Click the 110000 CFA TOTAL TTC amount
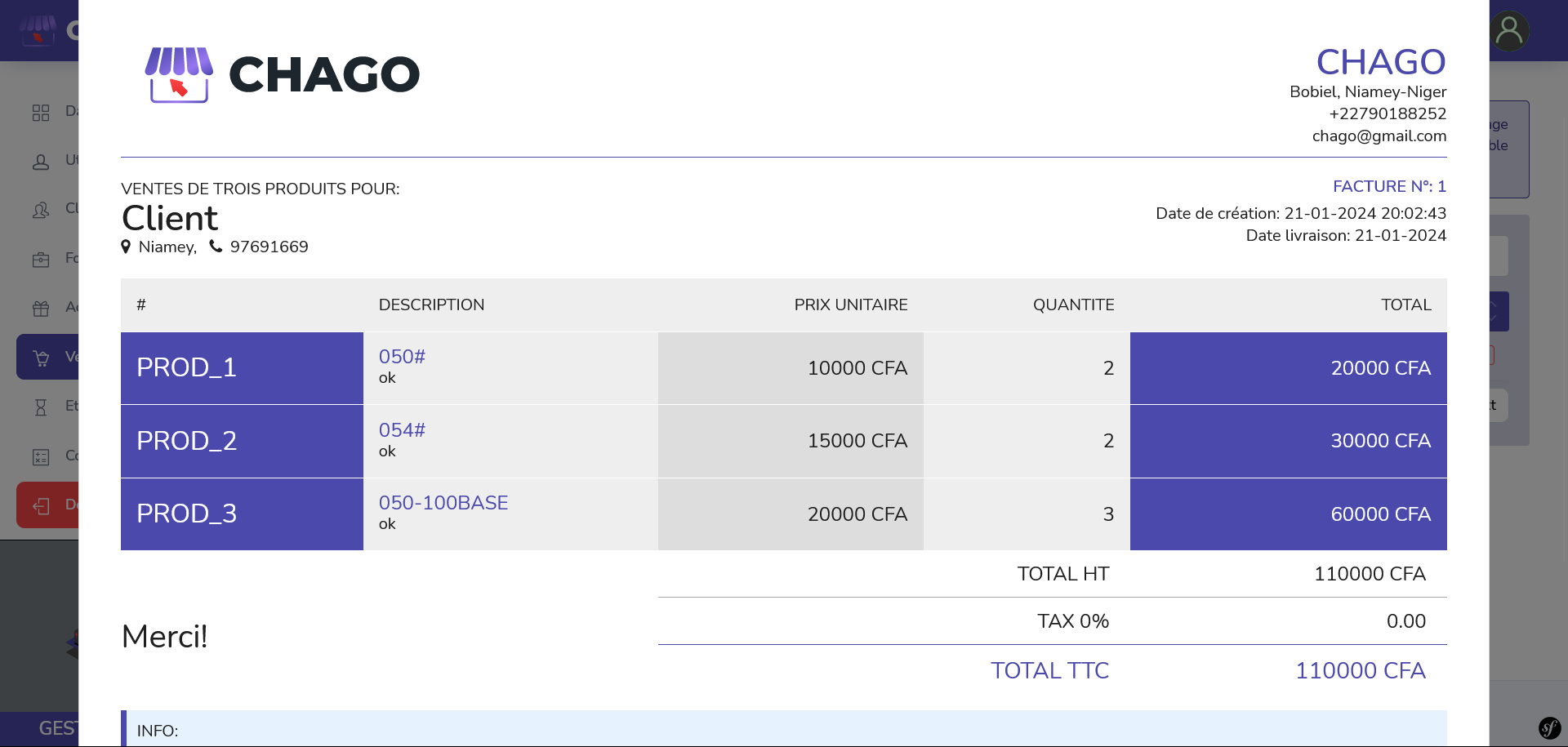The width and height of the screenshot is (1568, 747). tap(1360, 671)
